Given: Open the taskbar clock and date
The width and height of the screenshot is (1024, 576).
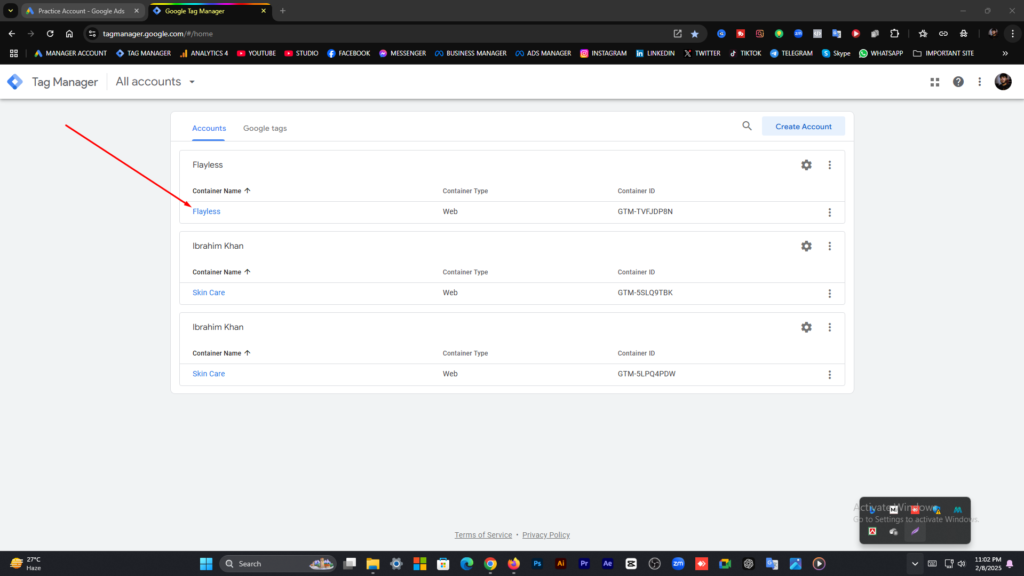Looking at the screenshot, I should 987,564.
